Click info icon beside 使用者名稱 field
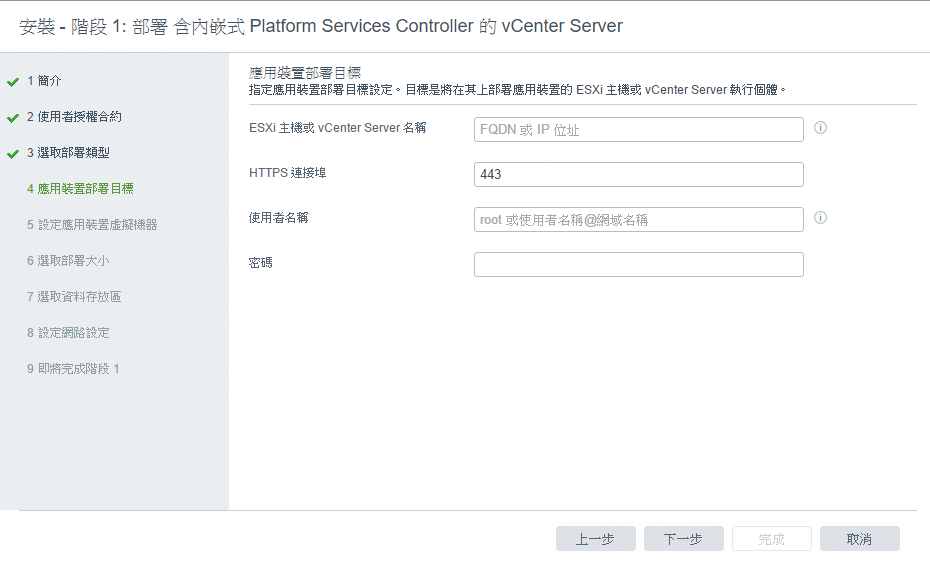The height and width of the screenshot is (563, 930). [820, 218]
